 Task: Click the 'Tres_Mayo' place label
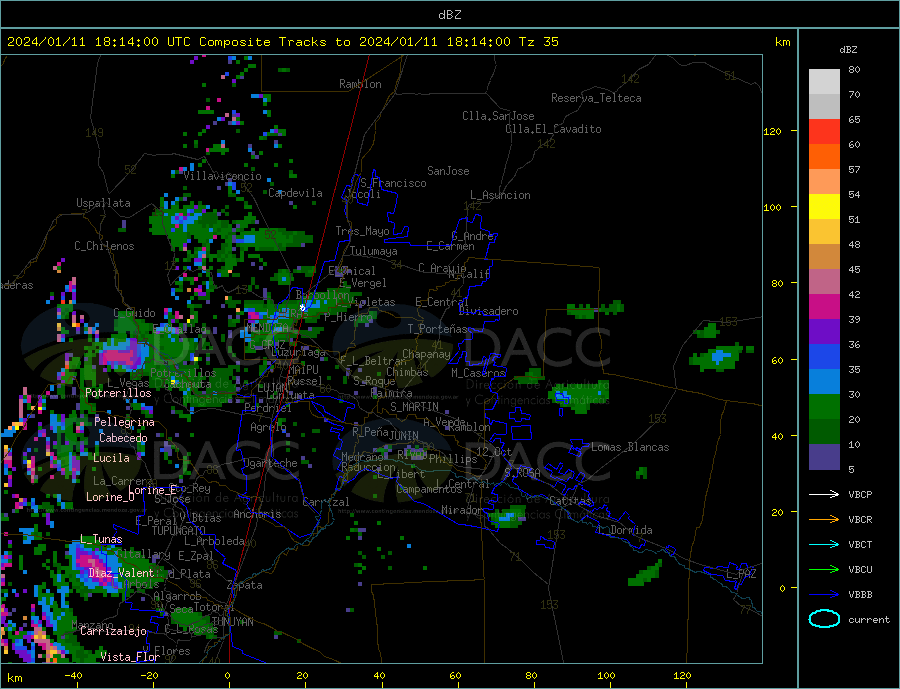tap(363, 231)
